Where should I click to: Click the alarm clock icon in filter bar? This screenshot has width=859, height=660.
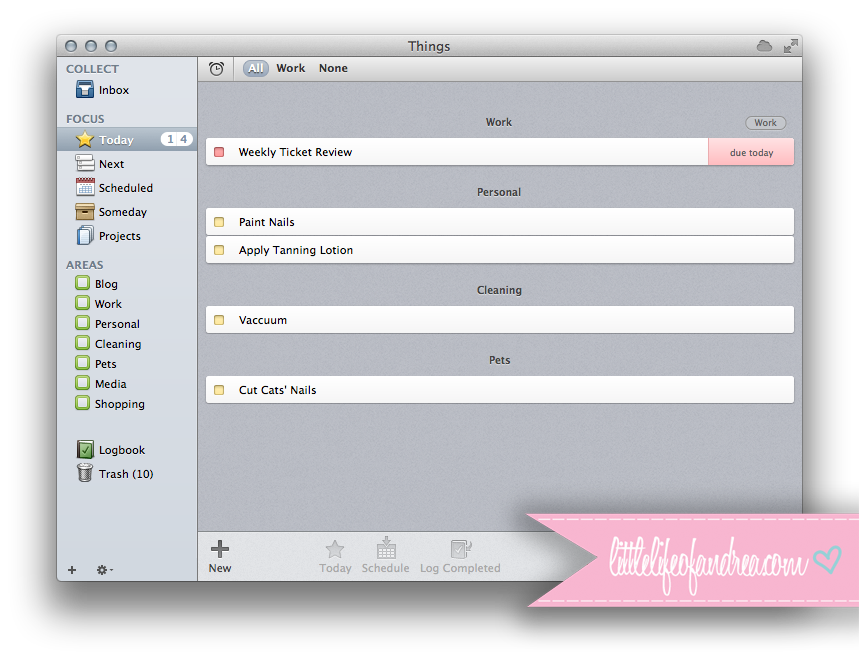tap(216, 68)
